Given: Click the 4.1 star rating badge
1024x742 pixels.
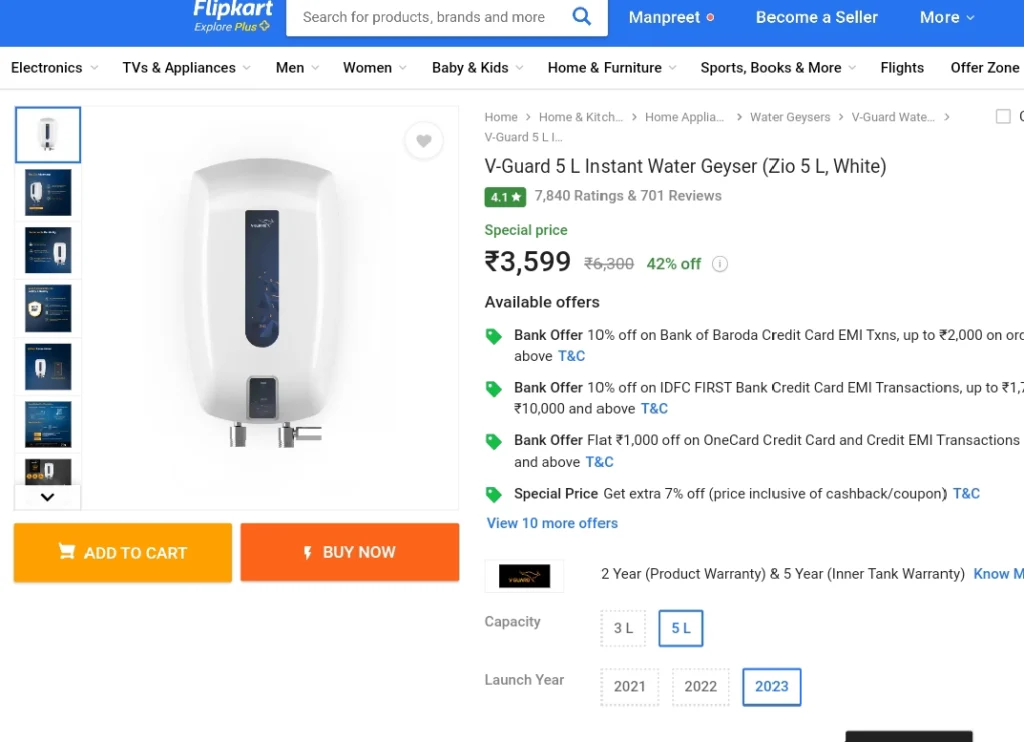Looking at the screenshot, I should 505,197.
